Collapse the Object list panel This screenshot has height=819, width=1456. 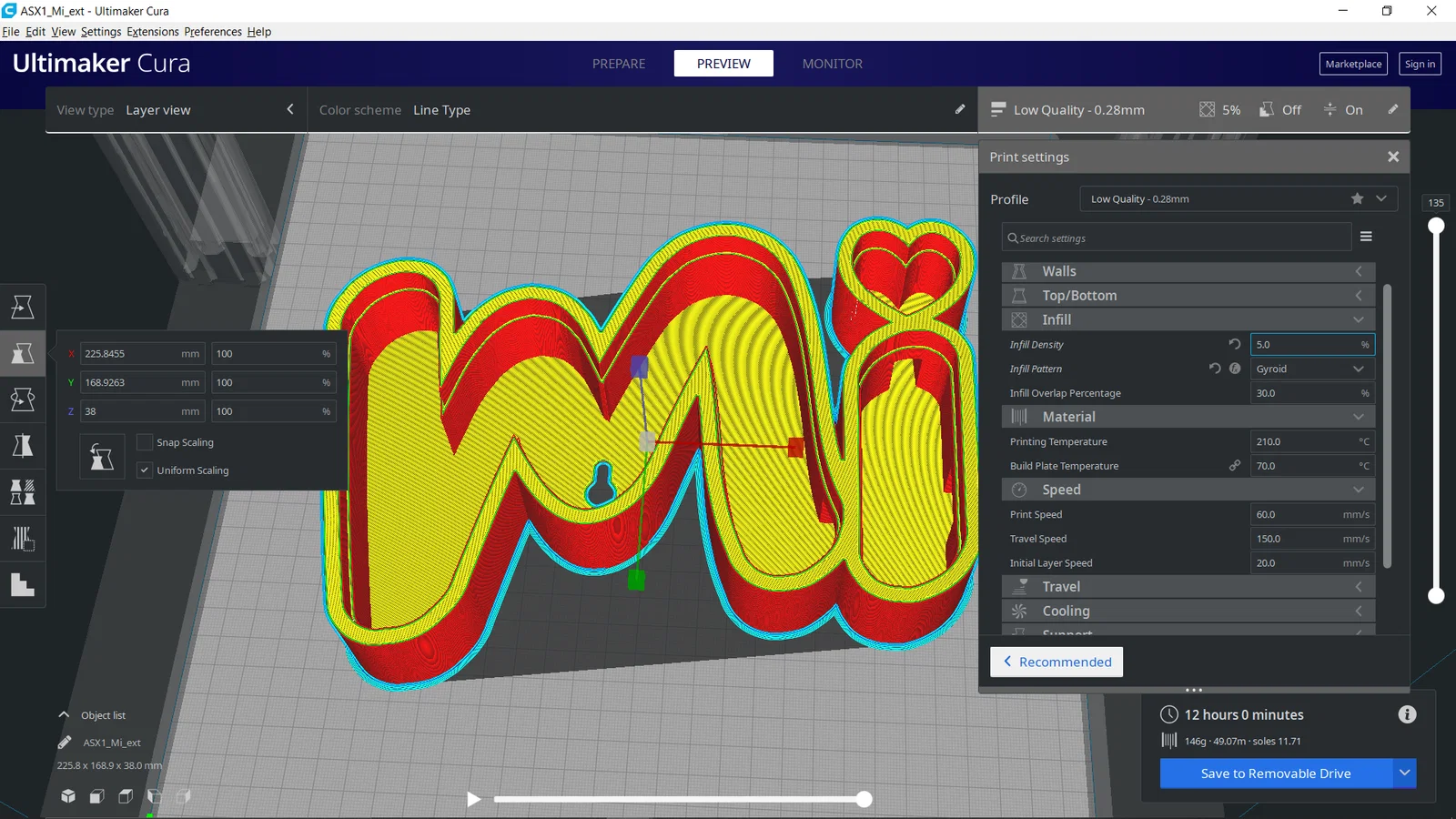(64, 715)
